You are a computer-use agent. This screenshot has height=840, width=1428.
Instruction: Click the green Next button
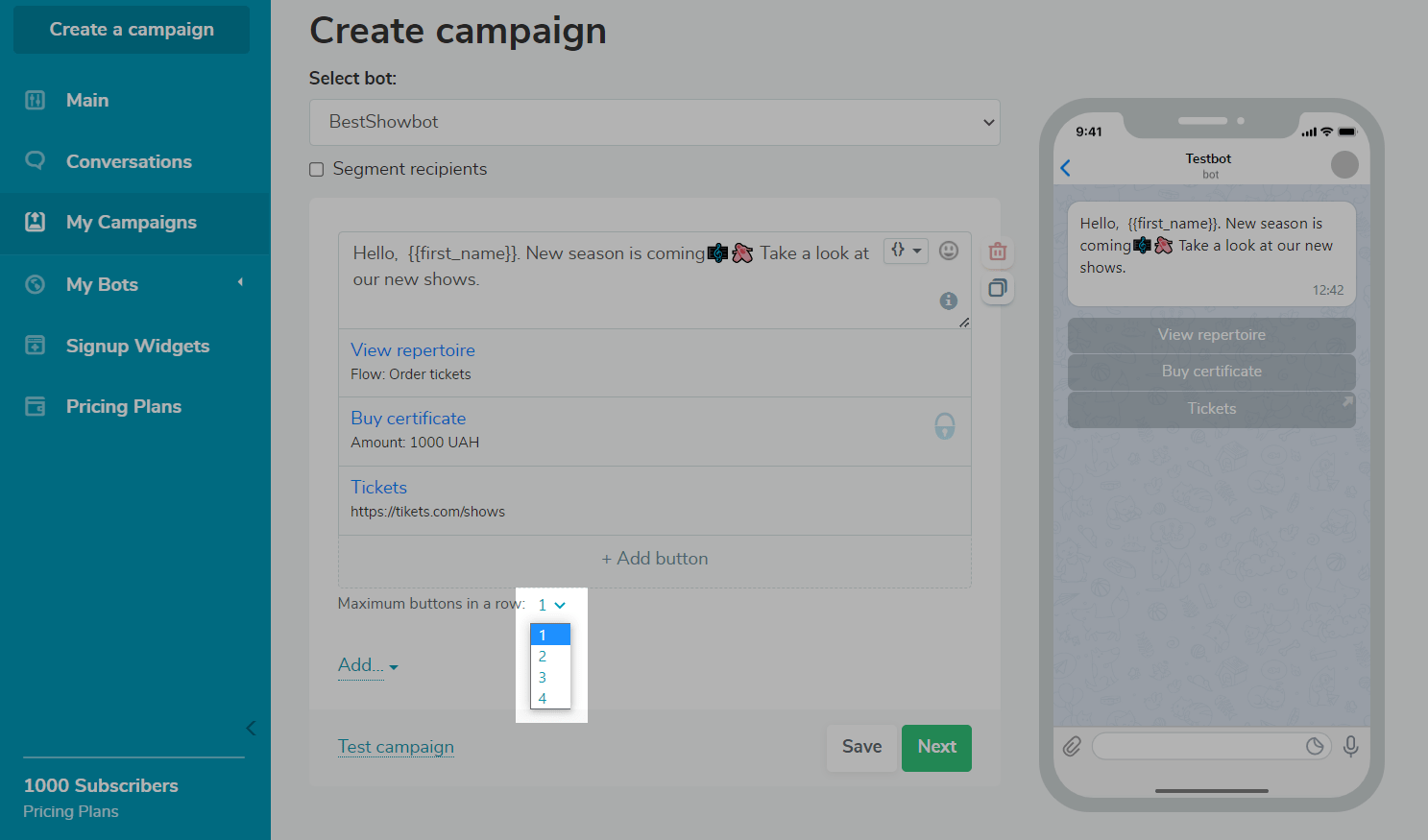(936, 747)
